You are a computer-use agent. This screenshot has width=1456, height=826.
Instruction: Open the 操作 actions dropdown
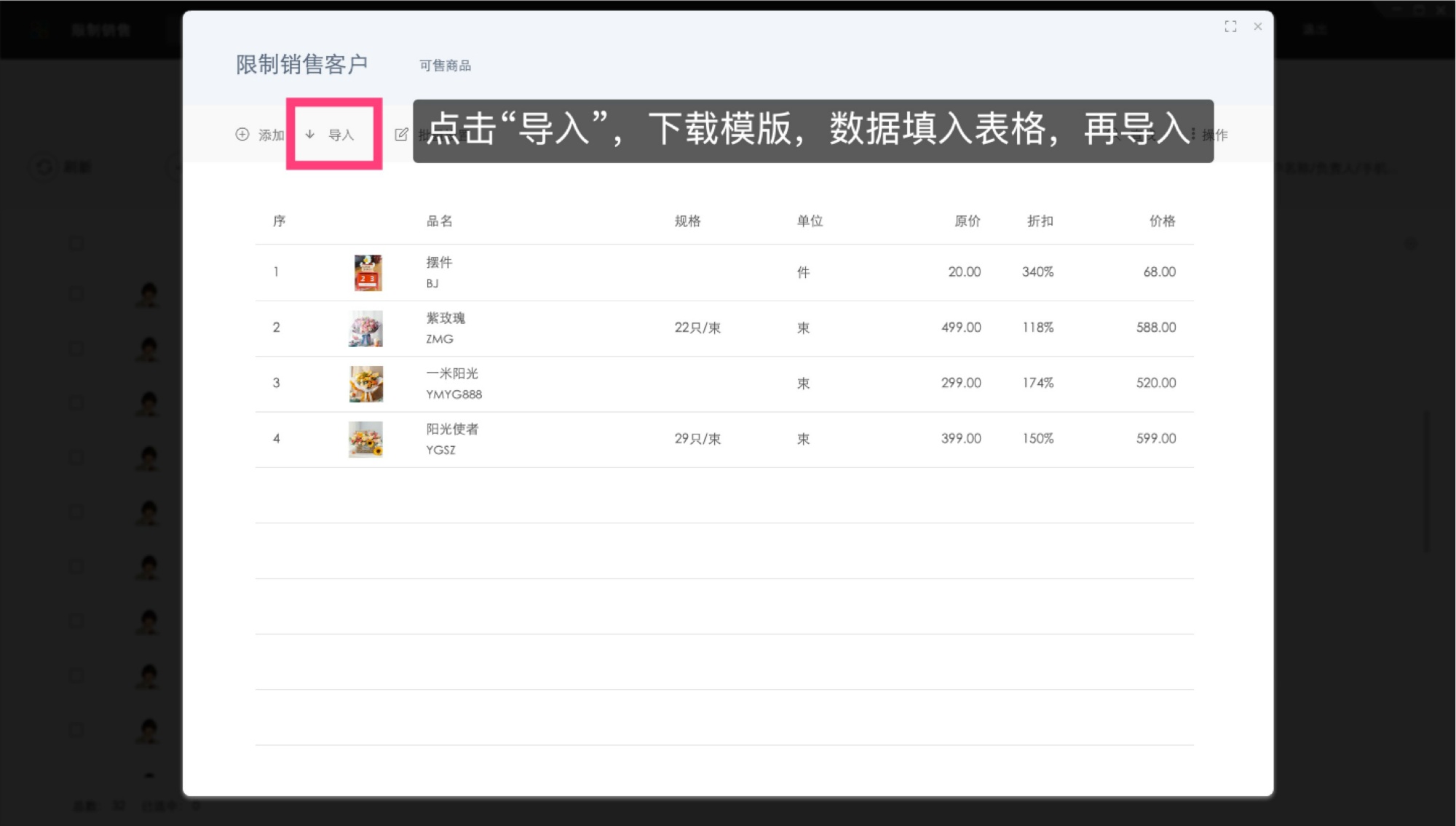click(x=1214, y=134)
